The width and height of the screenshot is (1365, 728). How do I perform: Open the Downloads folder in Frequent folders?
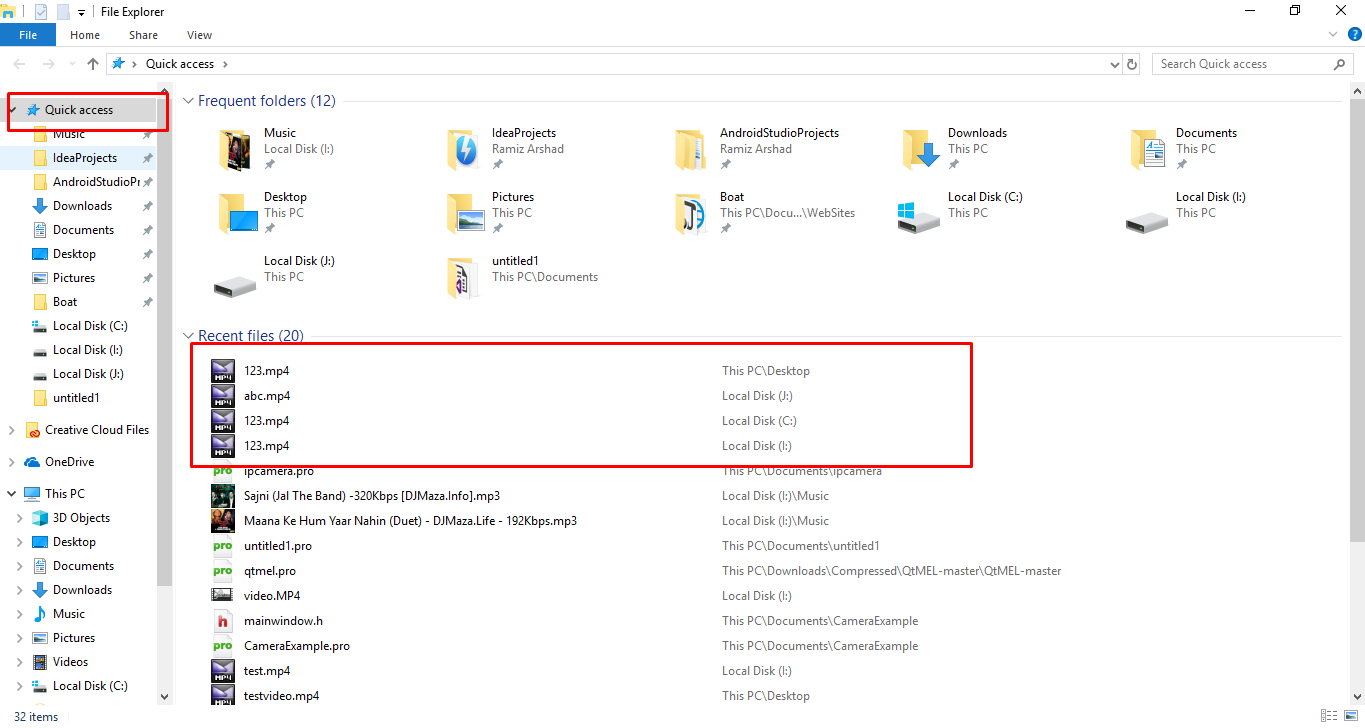tap(920, 149)
